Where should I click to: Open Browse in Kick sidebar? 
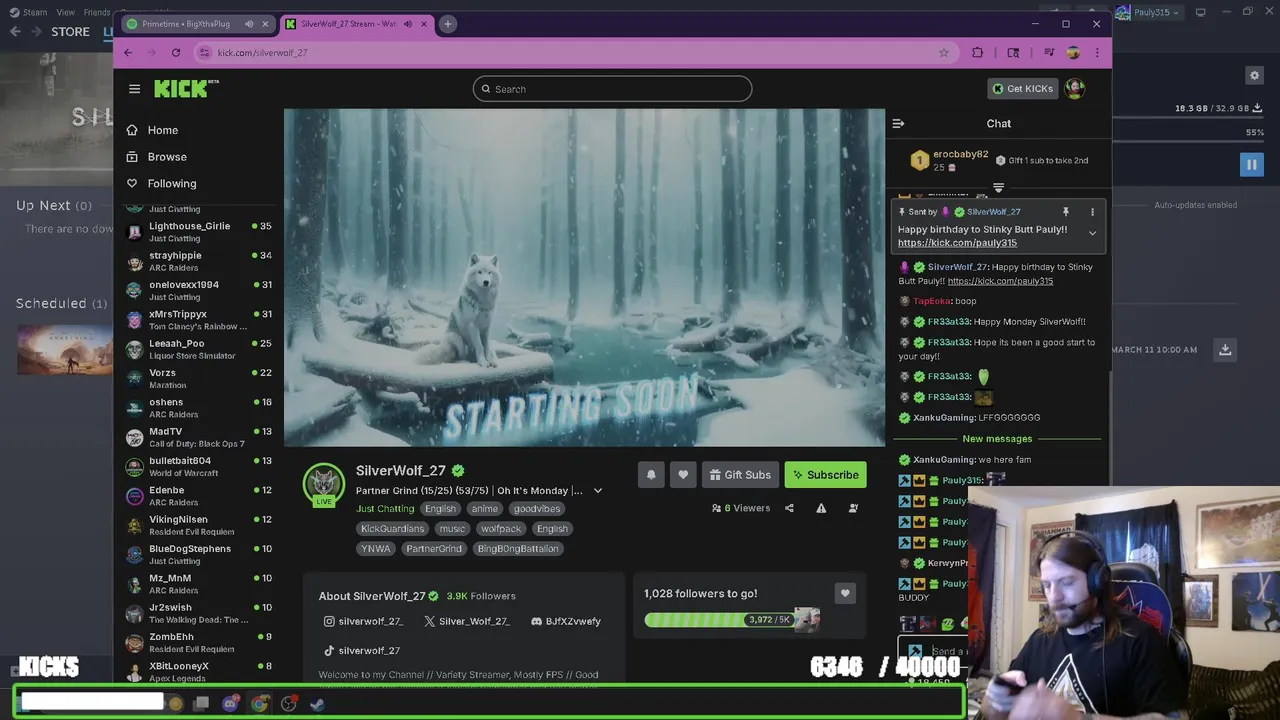tap(156, 157)
